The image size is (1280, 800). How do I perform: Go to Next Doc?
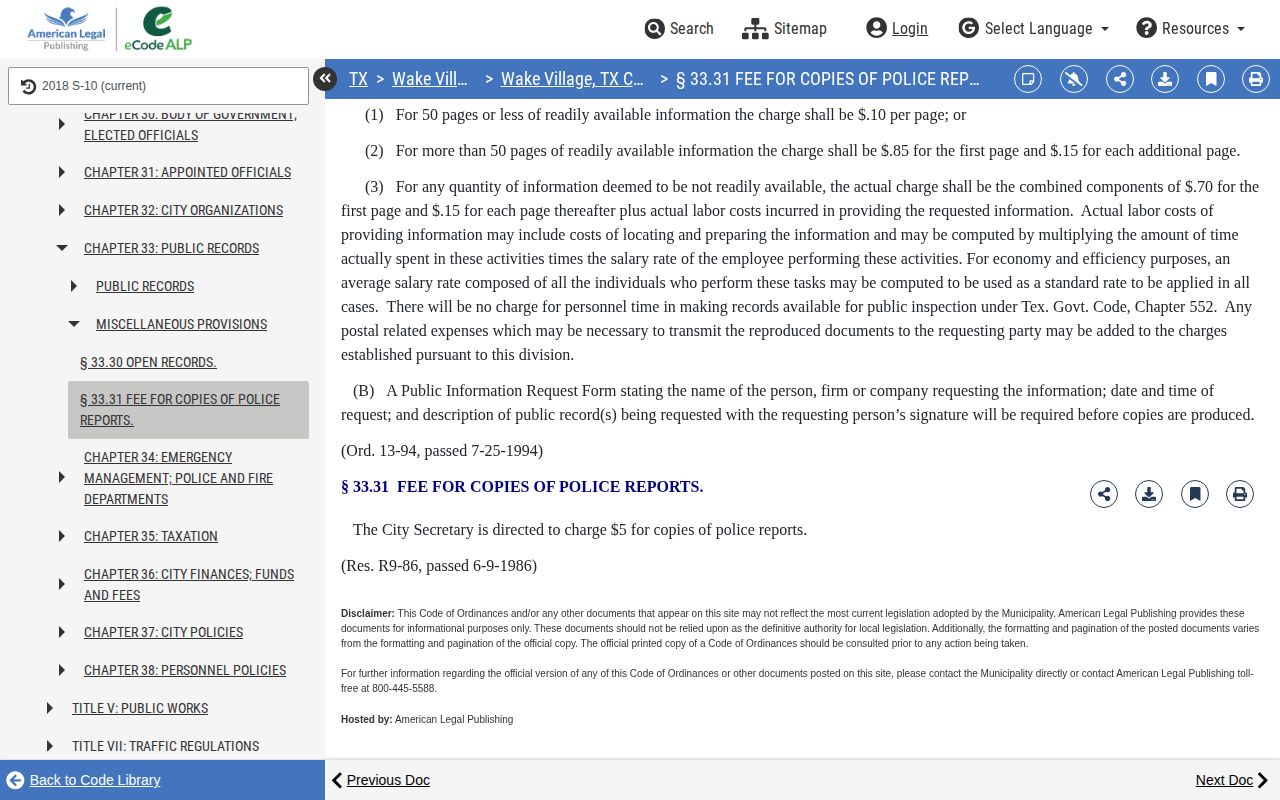(1232, 780)
